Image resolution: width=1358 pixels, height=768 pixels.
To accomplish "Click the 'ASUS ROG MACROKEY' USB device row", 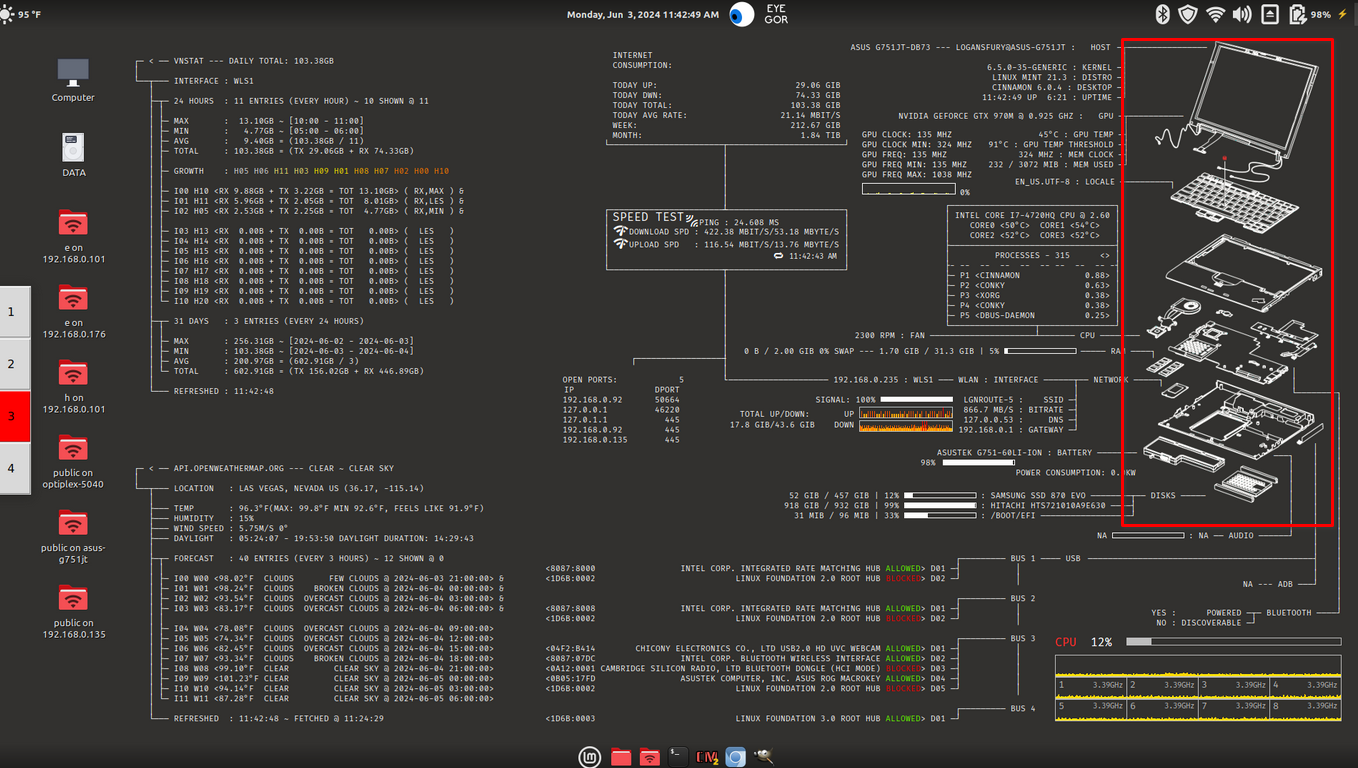I will tap(745, 678).
